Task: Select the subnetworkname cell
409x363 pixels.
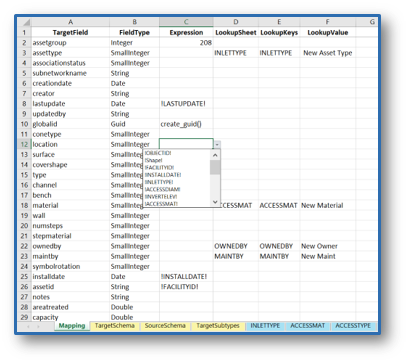Action: point(70,73)
